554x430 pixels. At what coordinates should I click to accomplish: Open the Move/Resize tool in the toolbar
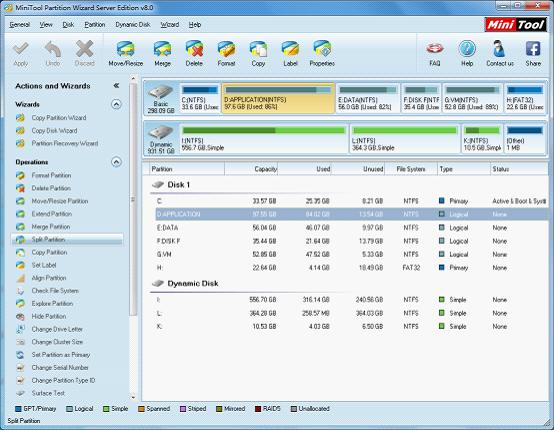click(x=125, y=53)
